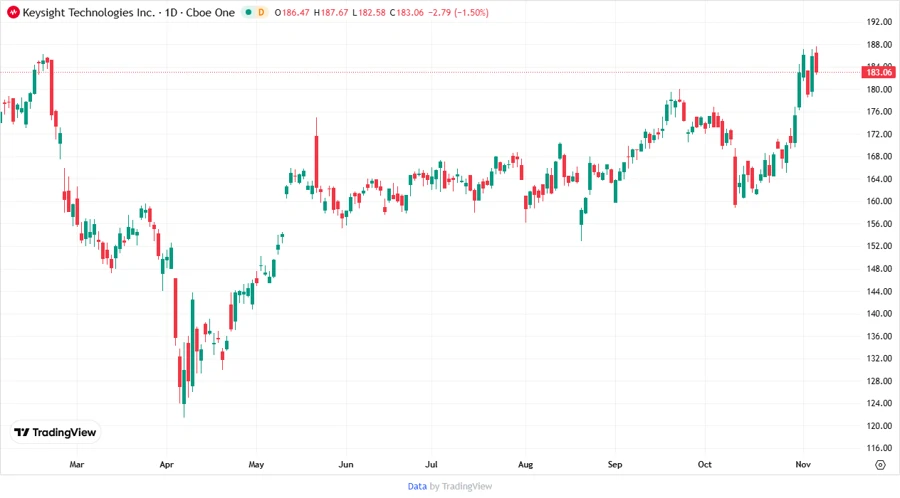Click the open value O186.47
This screenshot has height=498, width=900.
(x=292, y=12)
